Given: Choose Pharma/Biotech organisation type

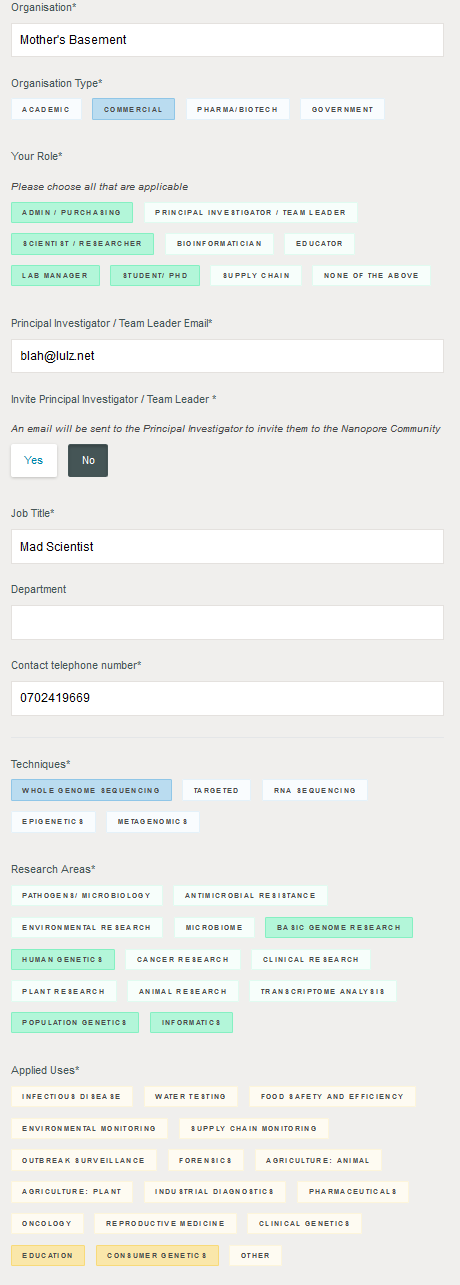Looking at the screenshot, I should pos(238,109).
